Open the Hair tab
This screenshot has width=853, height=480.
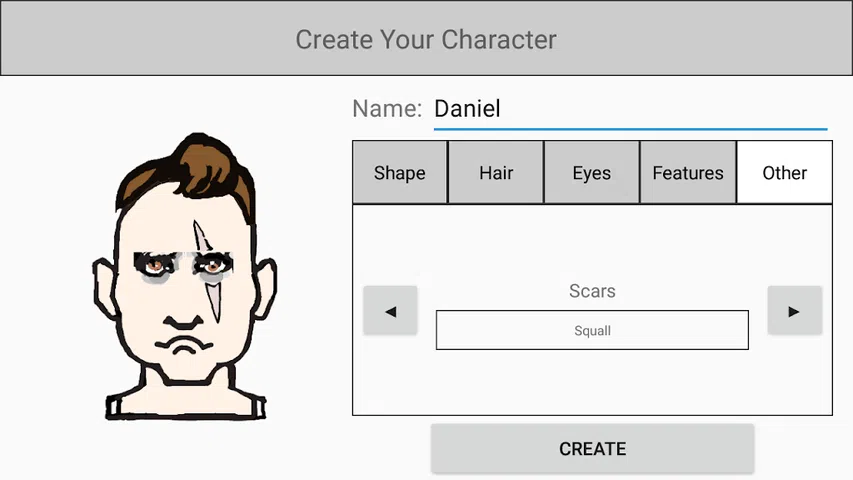pyautogui.click(x=496, y=173)
